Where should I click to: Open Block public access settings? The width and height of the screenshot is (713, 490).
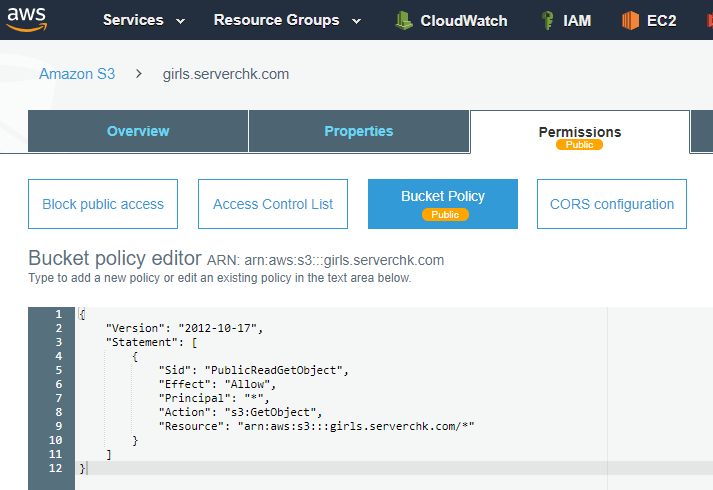click(x=103, y=204)
